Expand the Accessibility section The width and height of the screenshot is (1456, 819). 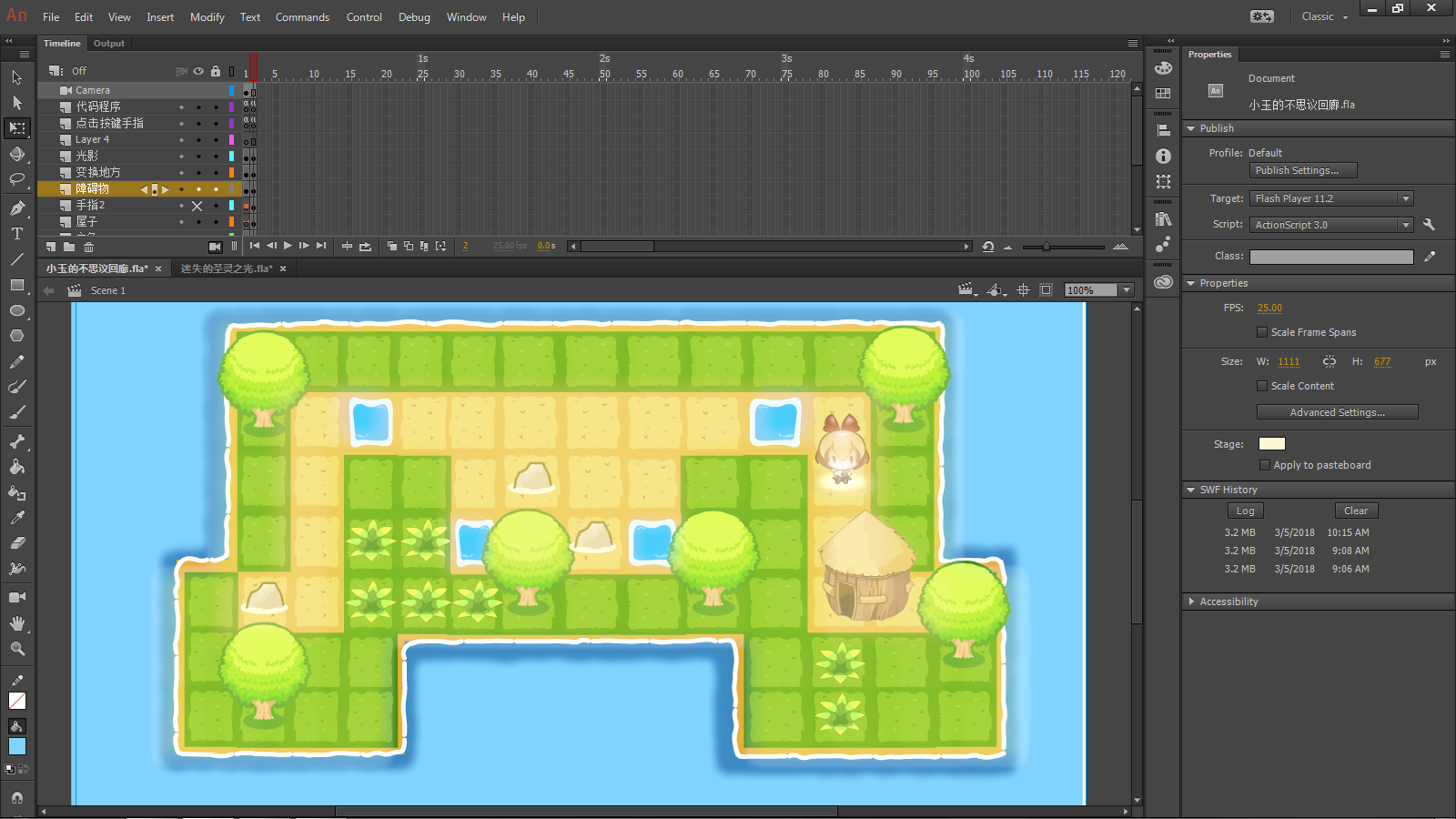point(1190,602)
